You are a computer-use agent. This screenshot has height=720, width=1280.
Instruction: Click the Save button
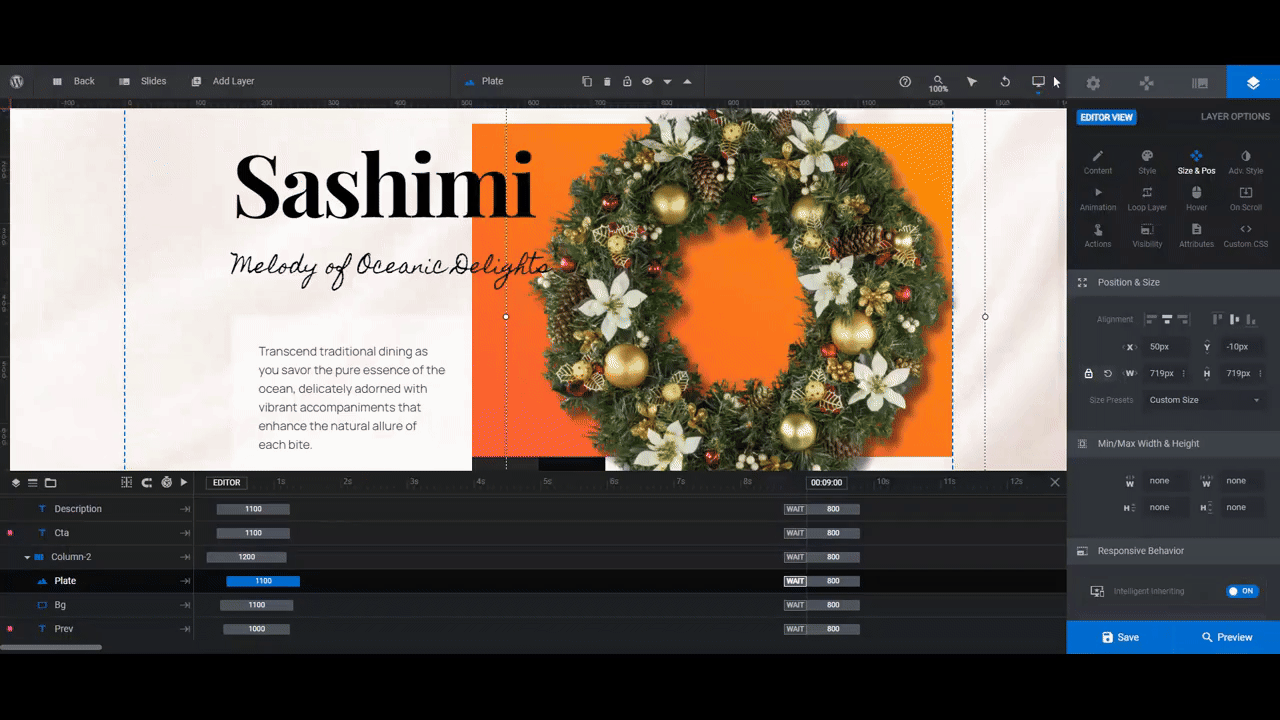click(1120, 637)
